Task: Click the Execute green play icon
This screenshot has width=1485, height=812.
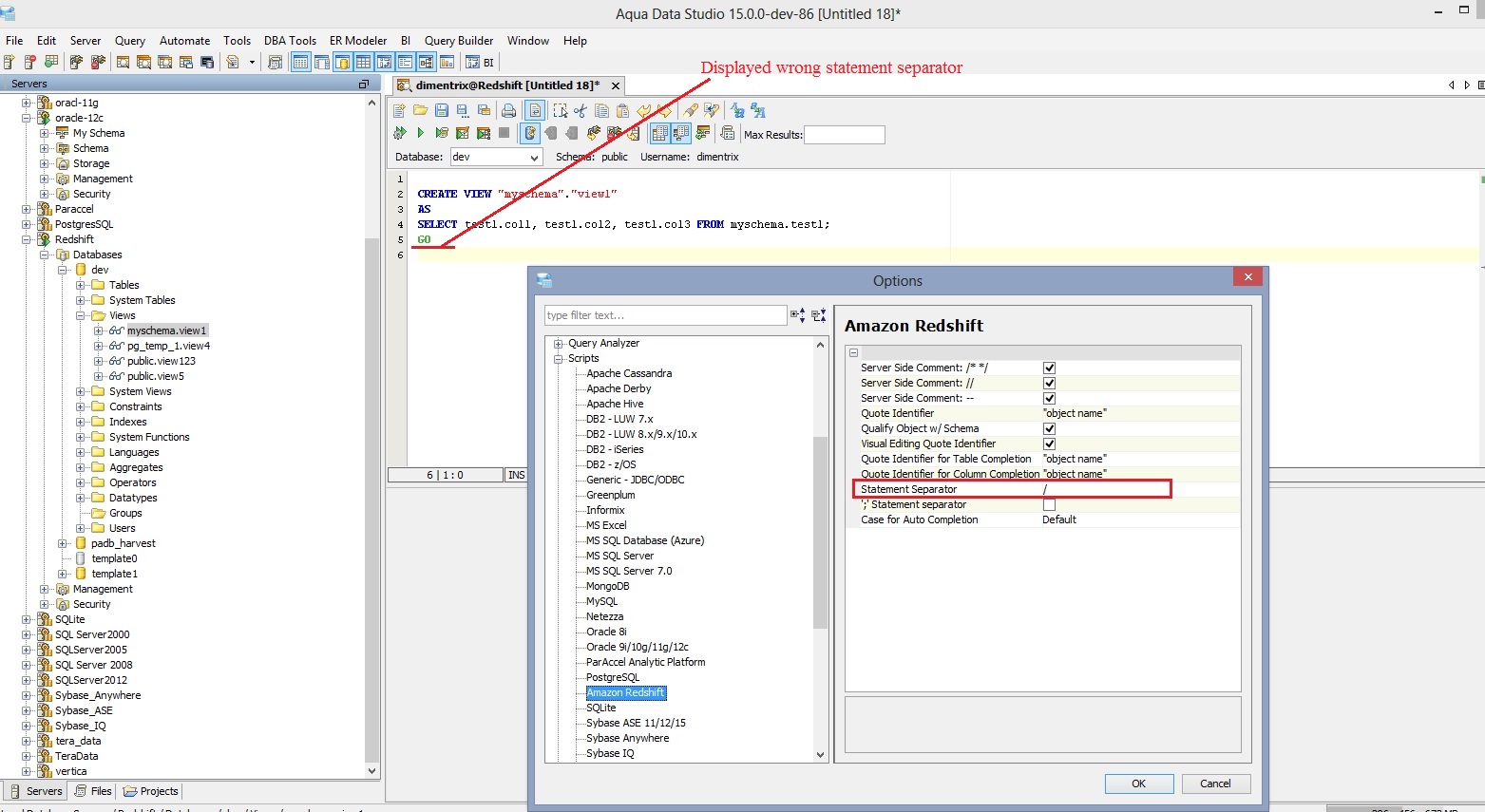Action: click(x=420, y=133)
